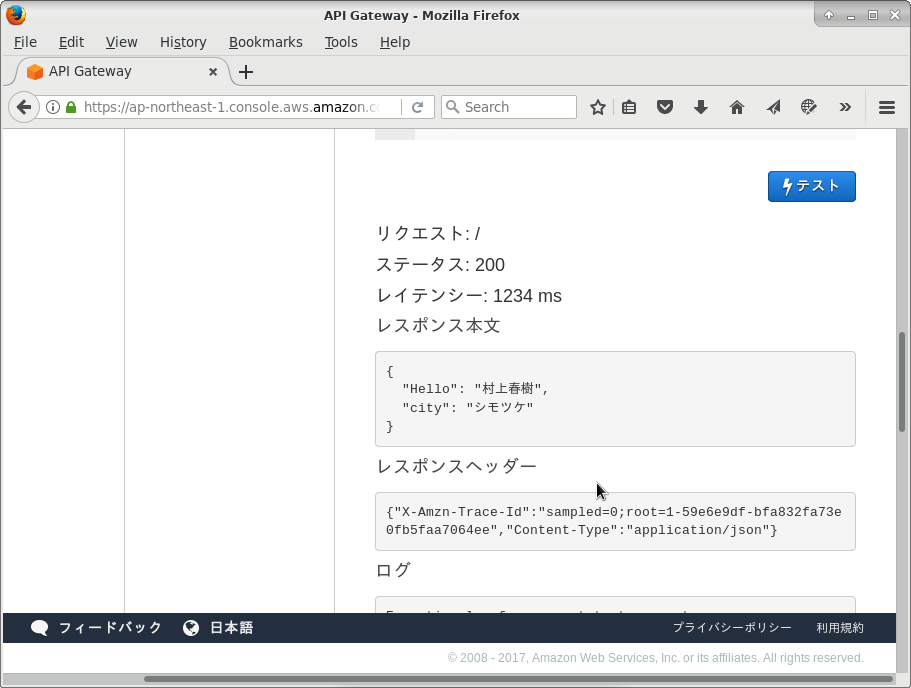The width and height of the screenshot is (911, 688).
Task: Reload the page with the refresh icon
Action: pos(417,107)
